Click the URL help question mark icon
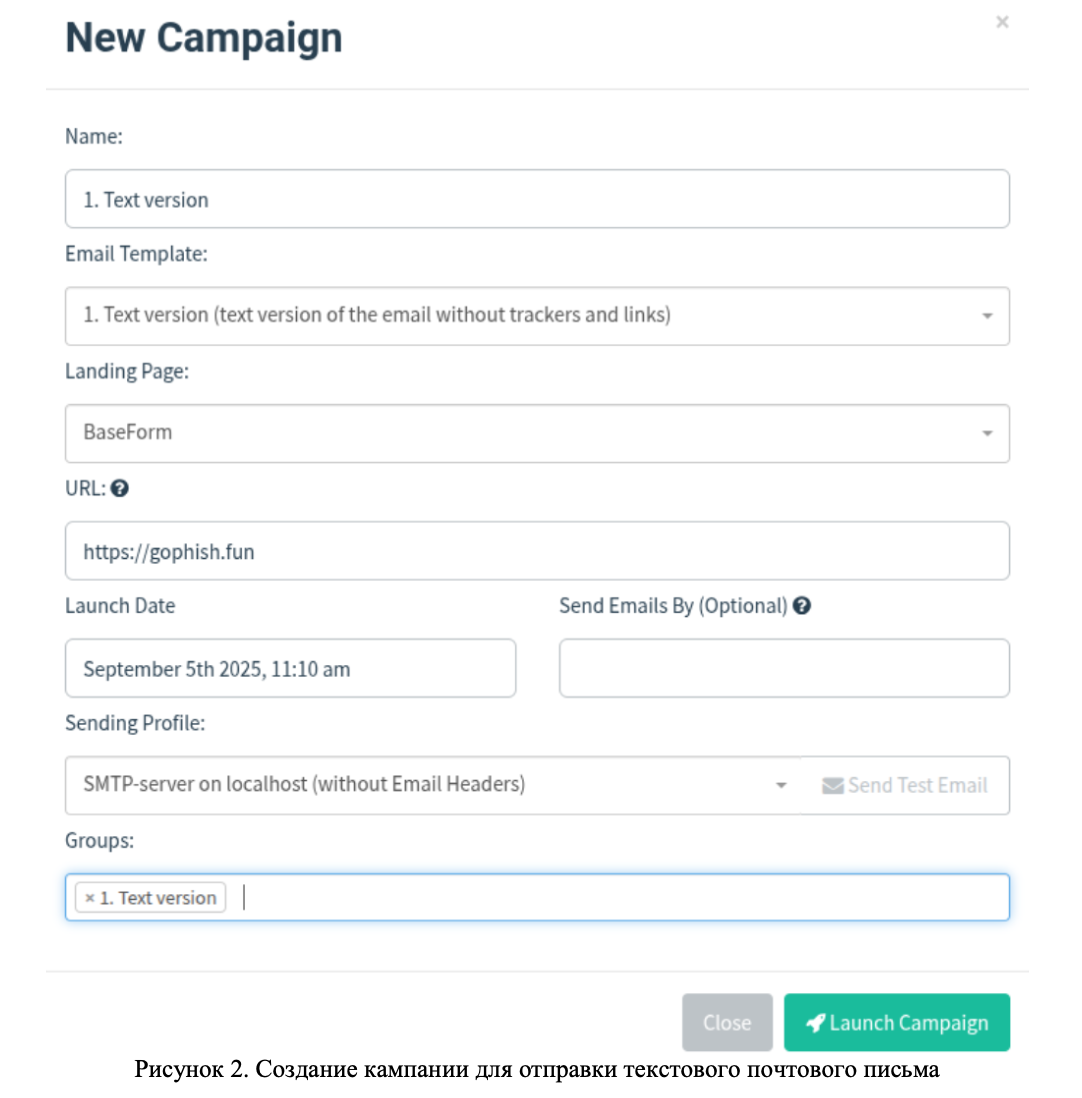This screenshot has height=1098, width=1082. tap(120, 489)
